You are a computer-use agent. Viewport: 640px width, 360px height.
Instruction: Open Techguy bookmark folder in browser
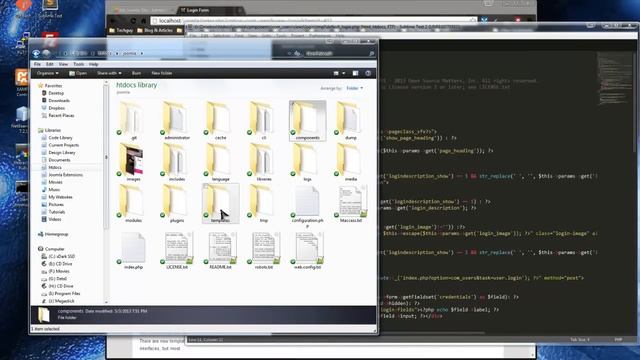pyautogui.click(x=121, y=30)
